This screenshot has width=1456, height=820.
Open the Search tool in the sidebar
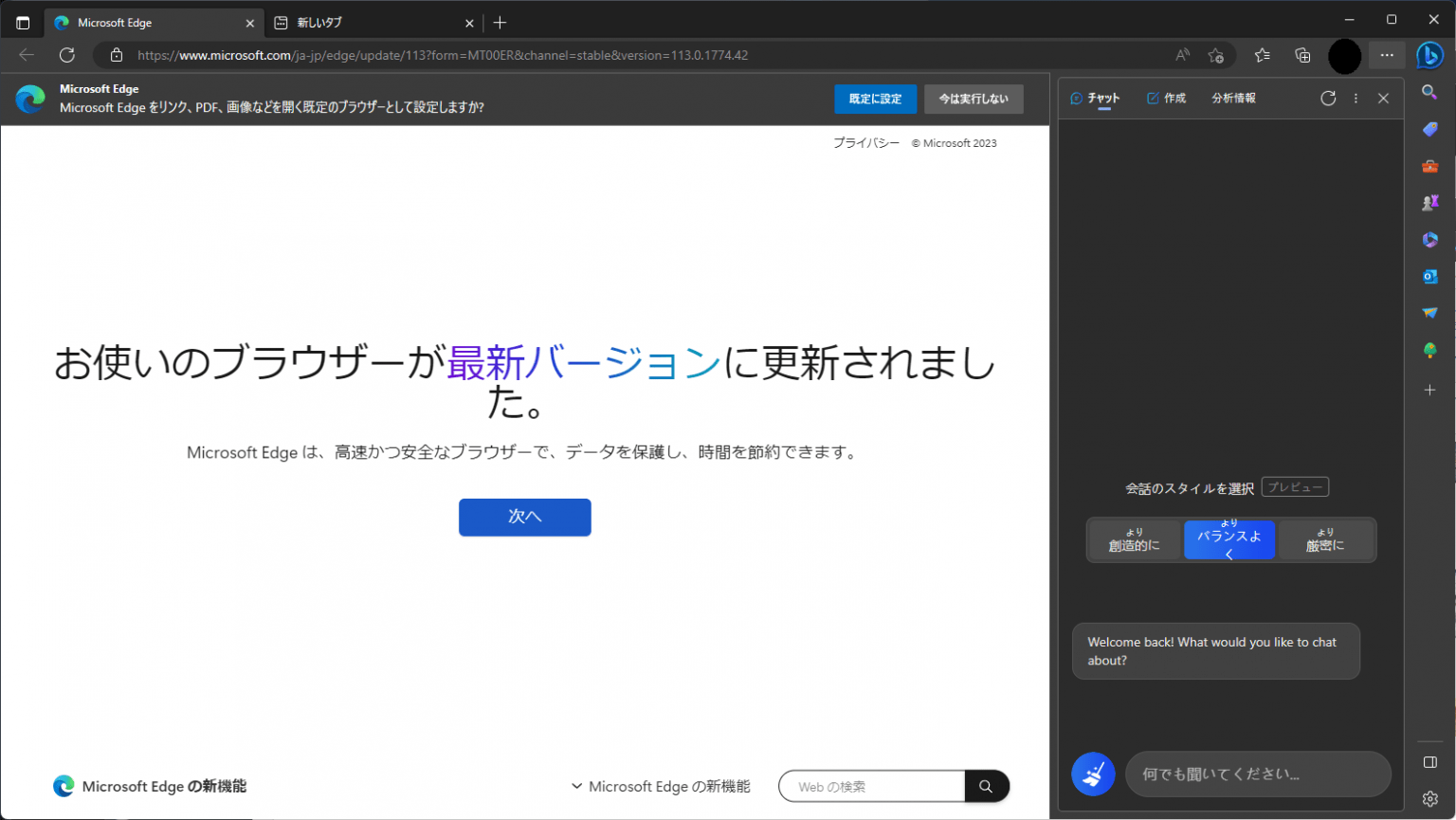pyautogui.click(x=1431, y=93)
